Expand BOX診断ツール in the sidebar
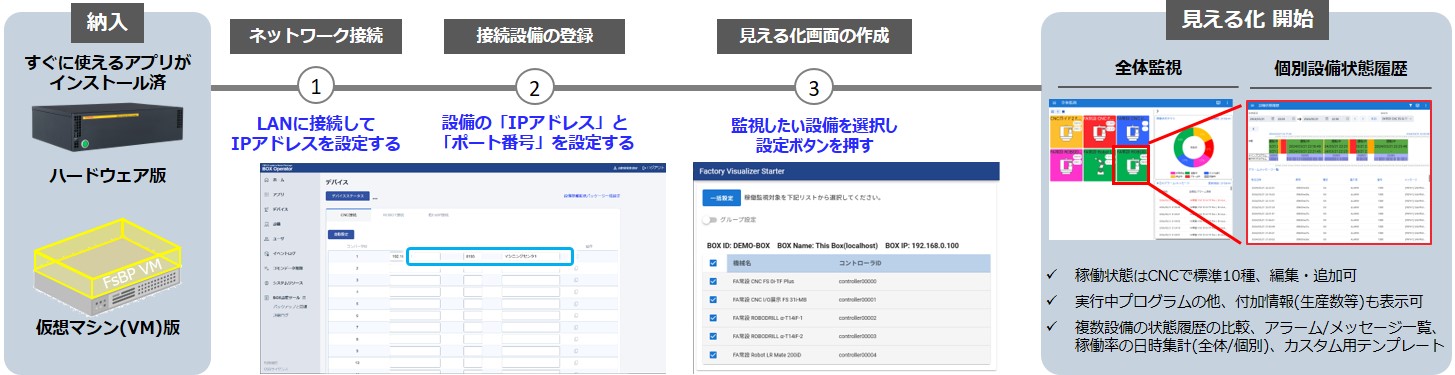 (x=284, y=298)
